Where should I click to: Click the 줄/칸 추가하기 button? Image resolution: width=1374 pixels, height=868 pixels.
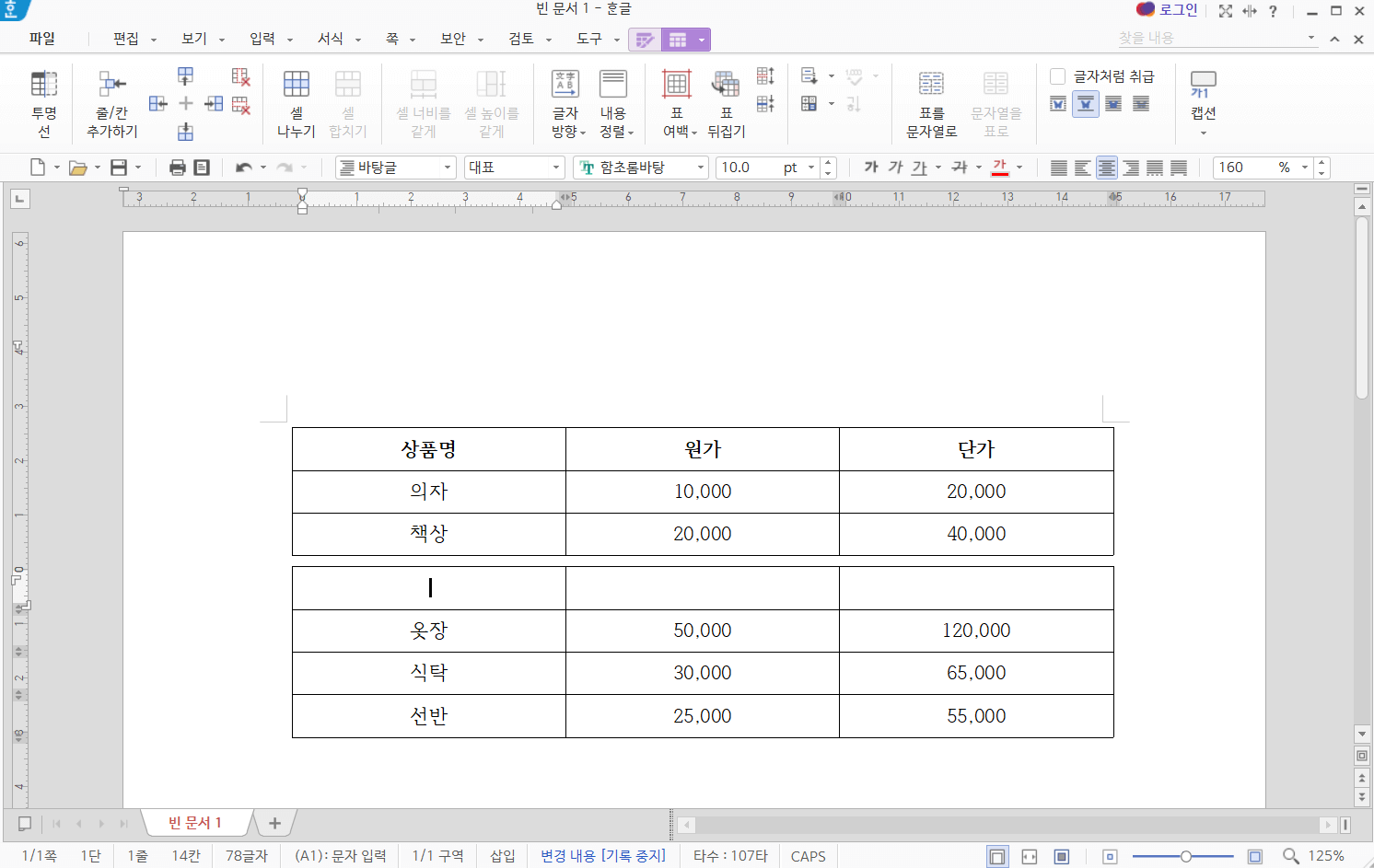(112, 103)
